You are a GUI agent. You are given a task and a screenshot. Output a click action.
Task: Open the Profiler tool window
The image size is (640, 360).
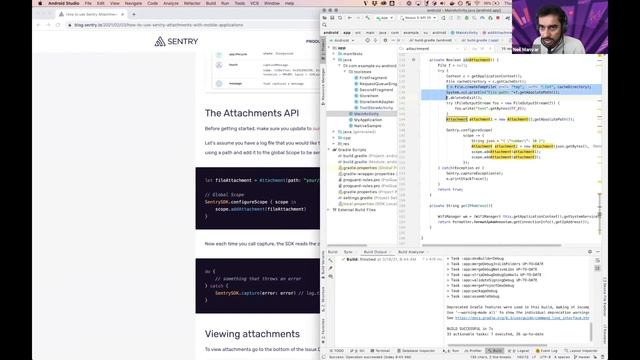click(x=473, y=351)
